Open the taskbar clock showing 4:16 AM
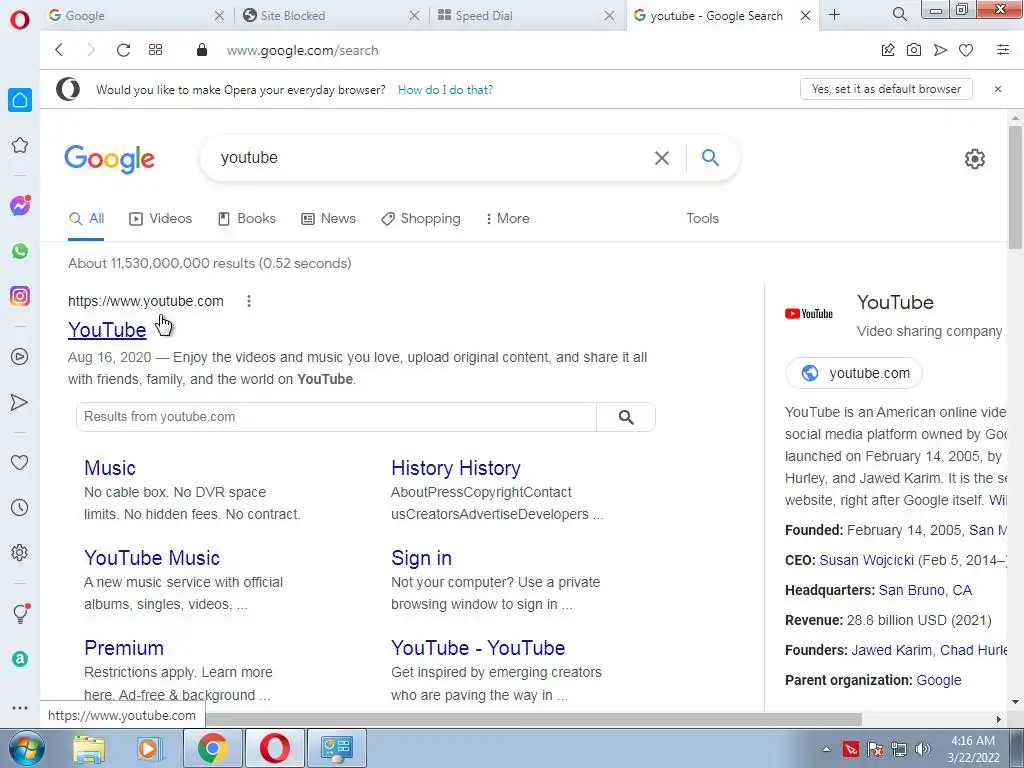The width and height of the screenshot is (1024, 768). (973, 749)
